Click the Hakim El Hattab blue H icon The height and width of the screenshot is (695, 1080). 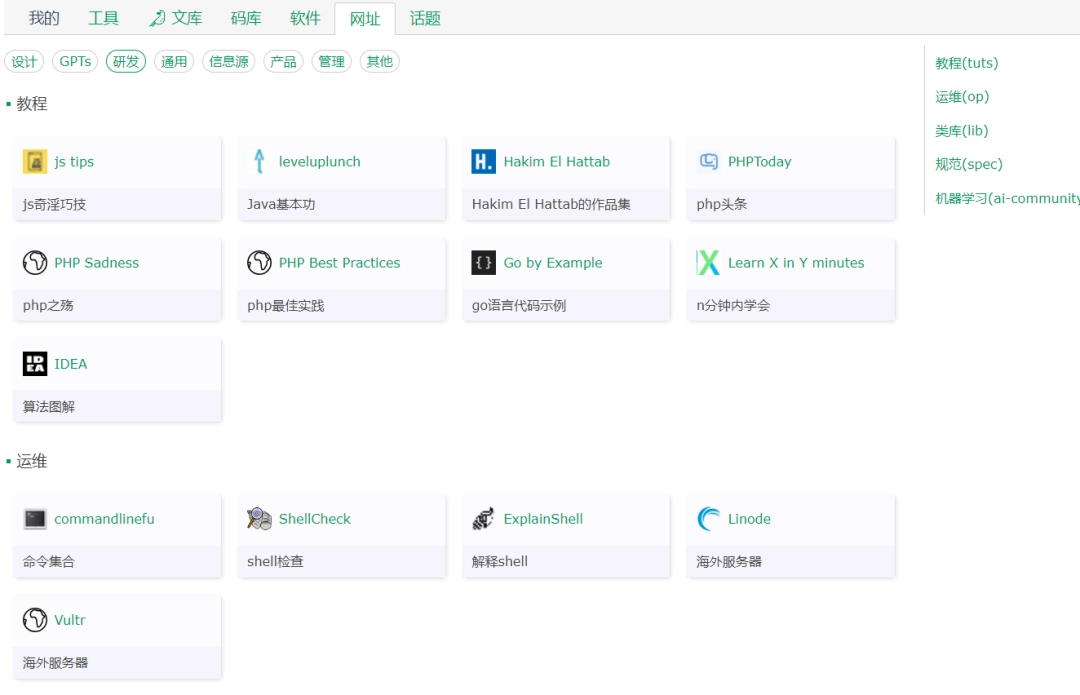pyautogui.click(x=484, y=162)
